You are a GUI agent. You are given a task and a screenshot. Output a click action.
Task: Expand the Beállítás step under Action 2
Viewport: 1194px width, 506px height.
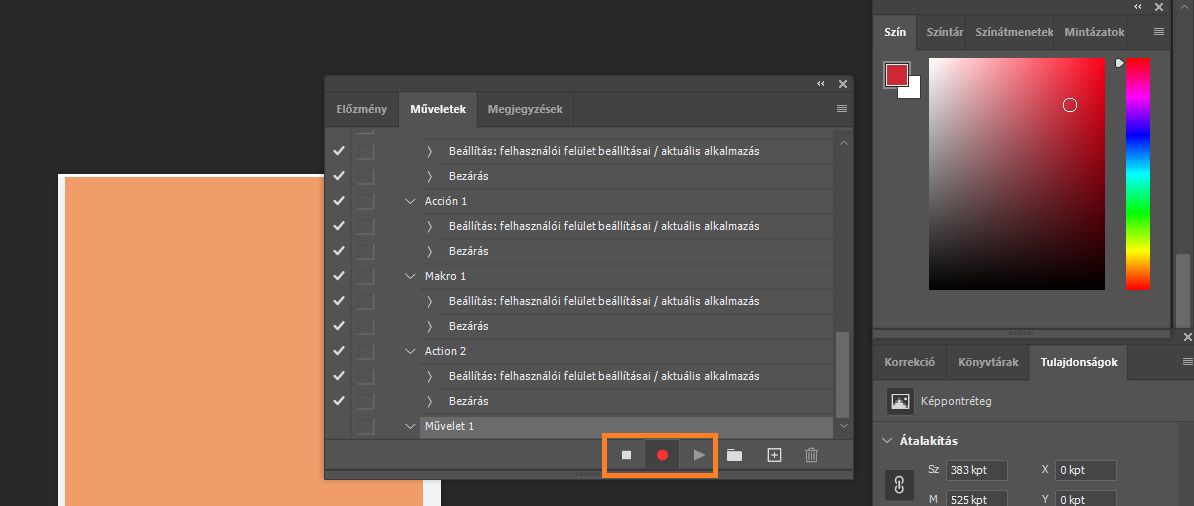(429, 376)
